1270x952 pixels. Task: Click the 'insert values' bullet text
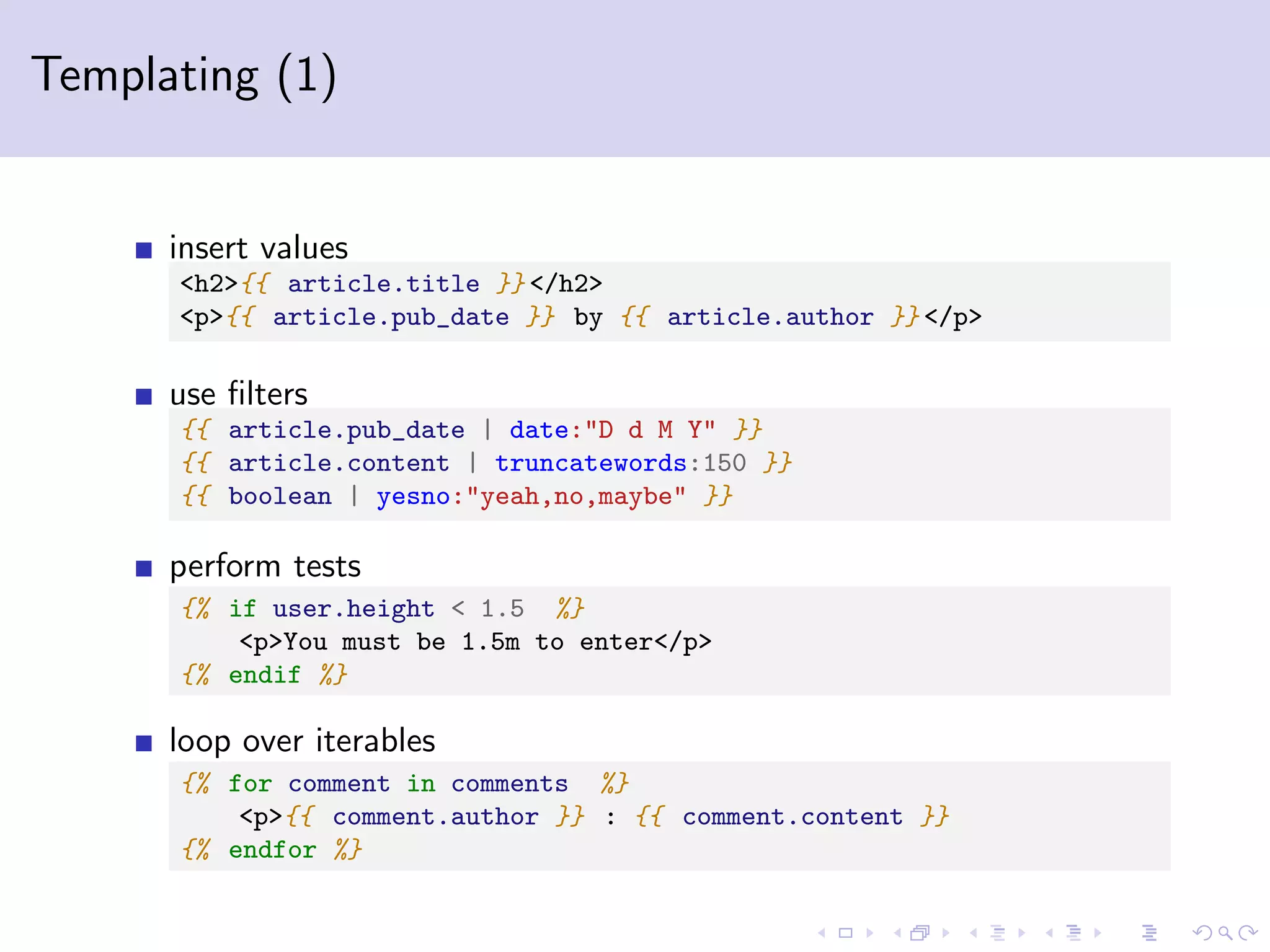point(259,248)
